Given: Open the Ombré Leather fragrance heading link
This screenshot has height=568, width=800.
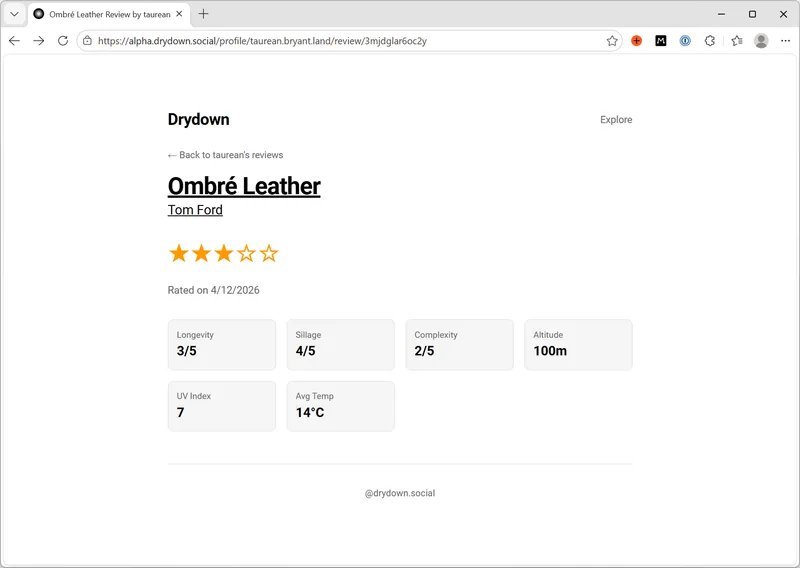Looking at the screenshot, I should [x=244, y=186].
